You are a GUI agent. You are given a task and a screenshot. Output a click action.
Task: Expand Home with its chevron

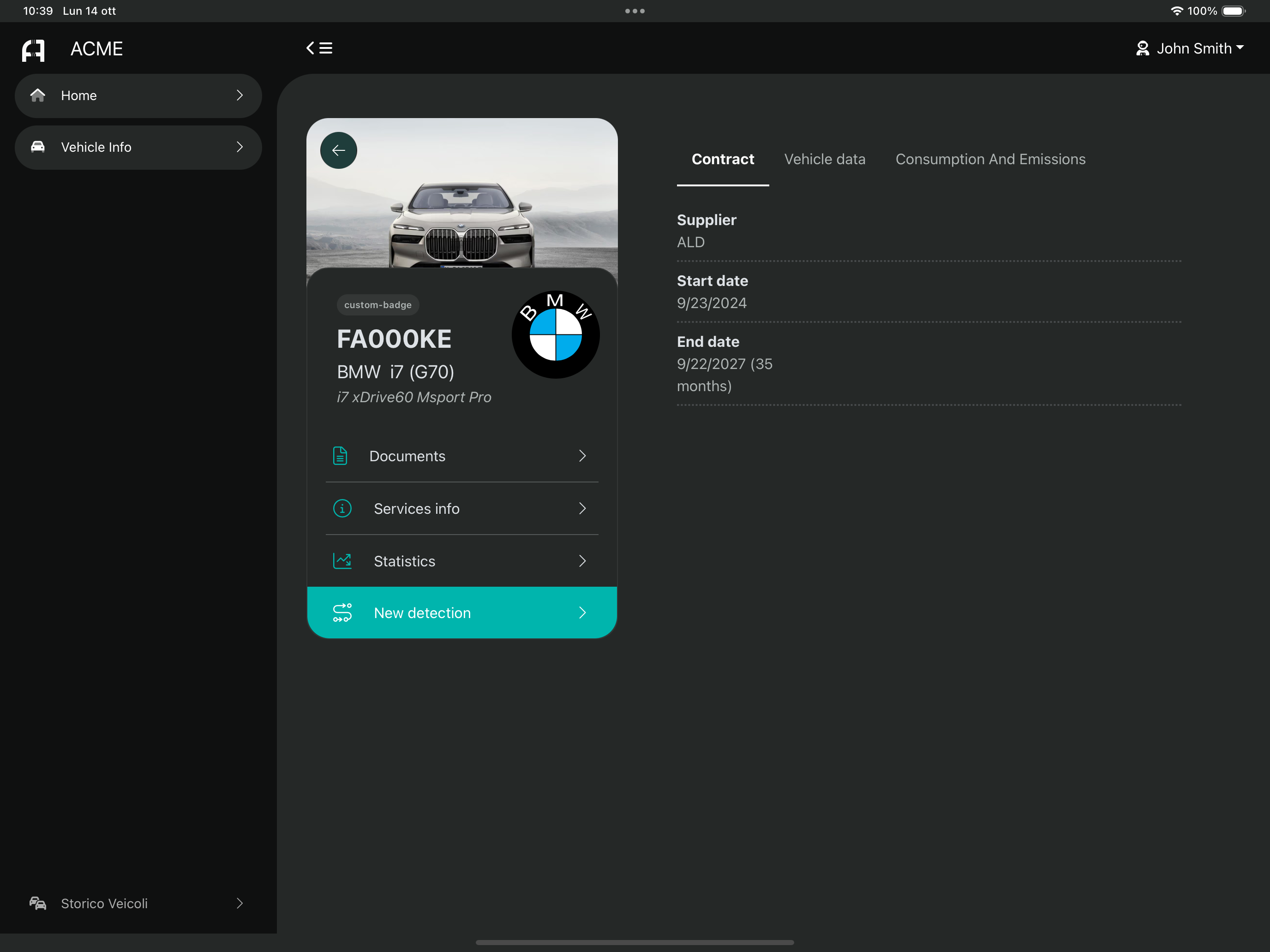point(240,95)
